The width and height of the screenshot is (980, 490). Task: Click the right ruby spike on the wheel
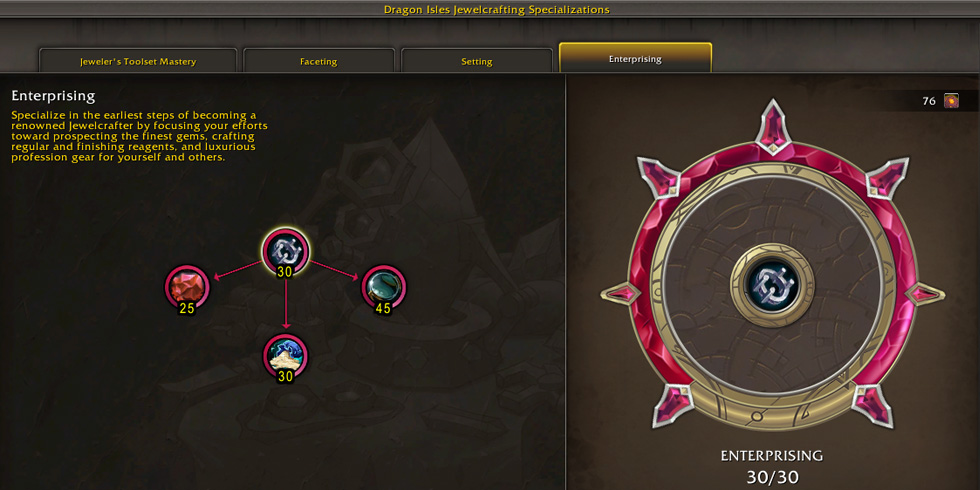click(924, 293)
